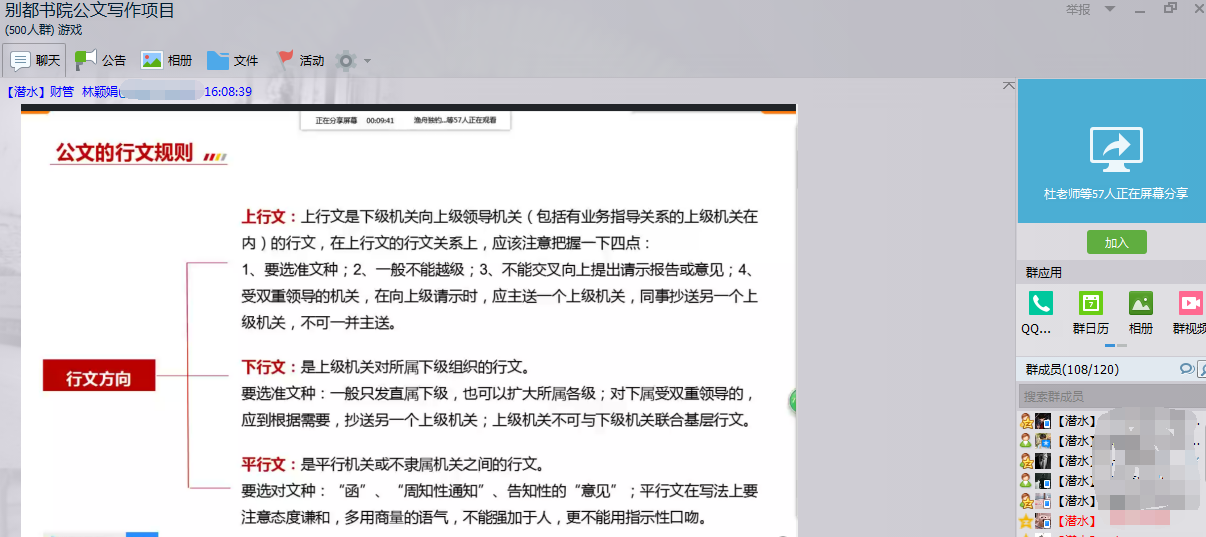
Task: Click the 举报 report link
Action: pyautogui.click(x=1078, y=10)
